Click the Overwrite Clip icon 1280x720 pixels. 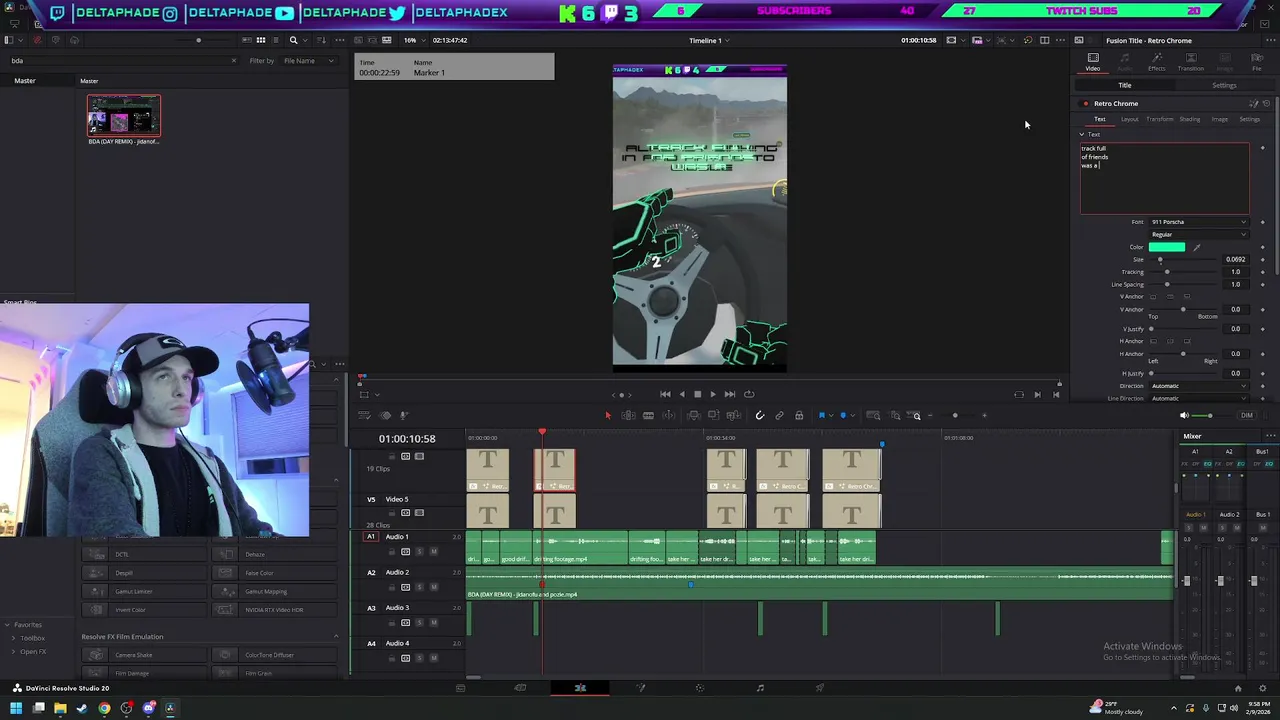point(713,415)
